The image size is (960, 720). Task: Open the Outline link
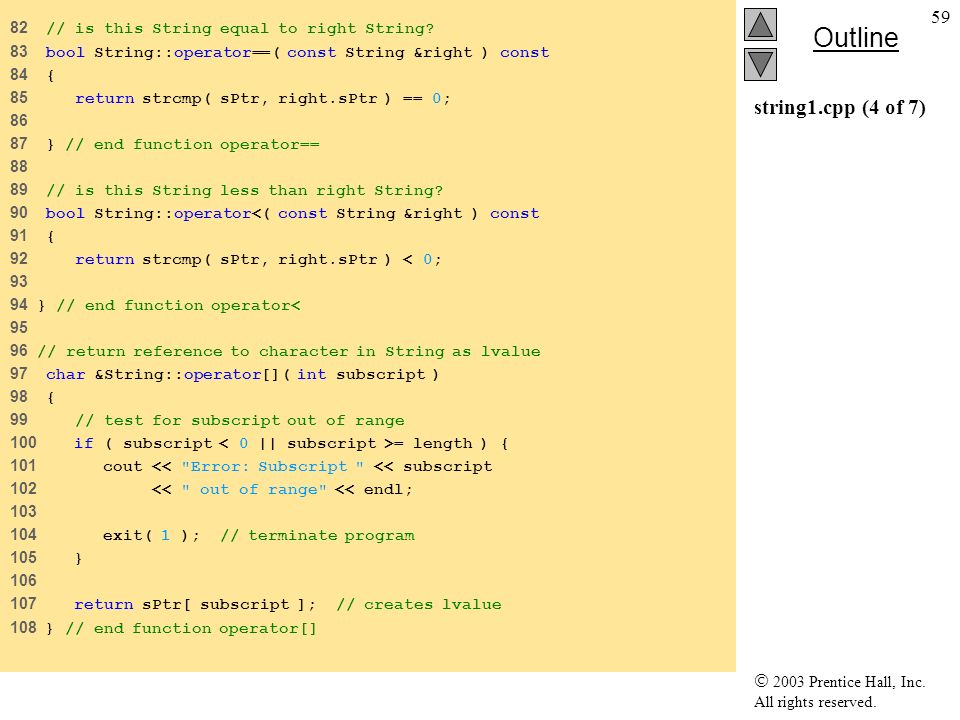click(x=855, y=38)
